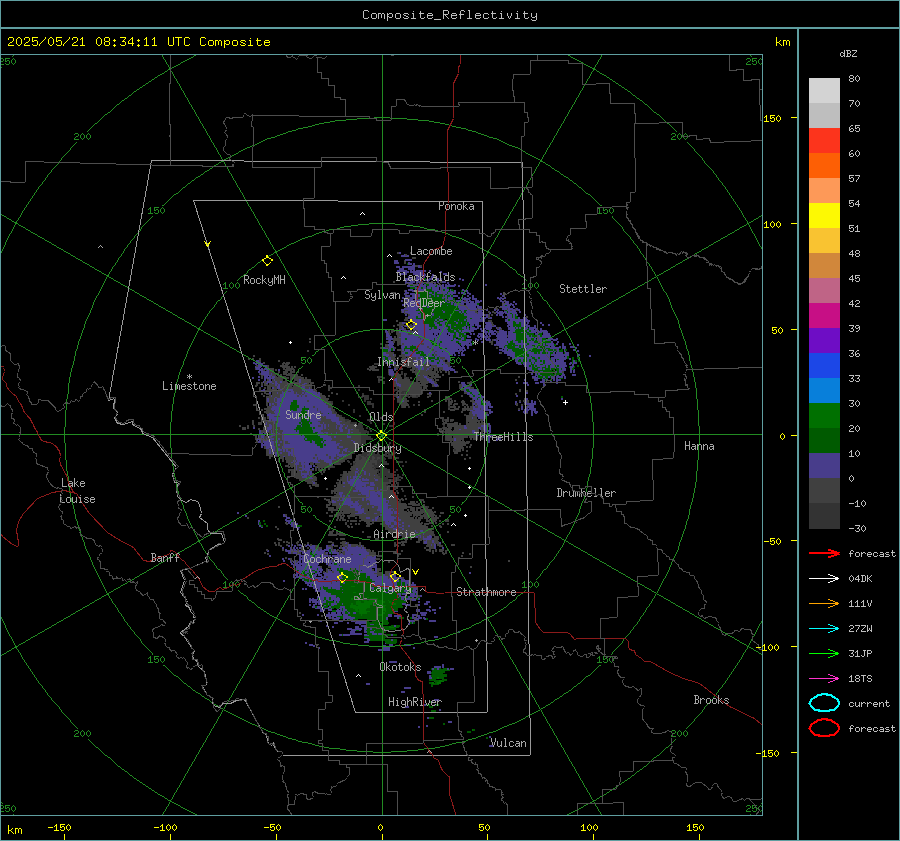Click the Banff label
Viewport: 900px width, 841px height.
tap(165, 558)
